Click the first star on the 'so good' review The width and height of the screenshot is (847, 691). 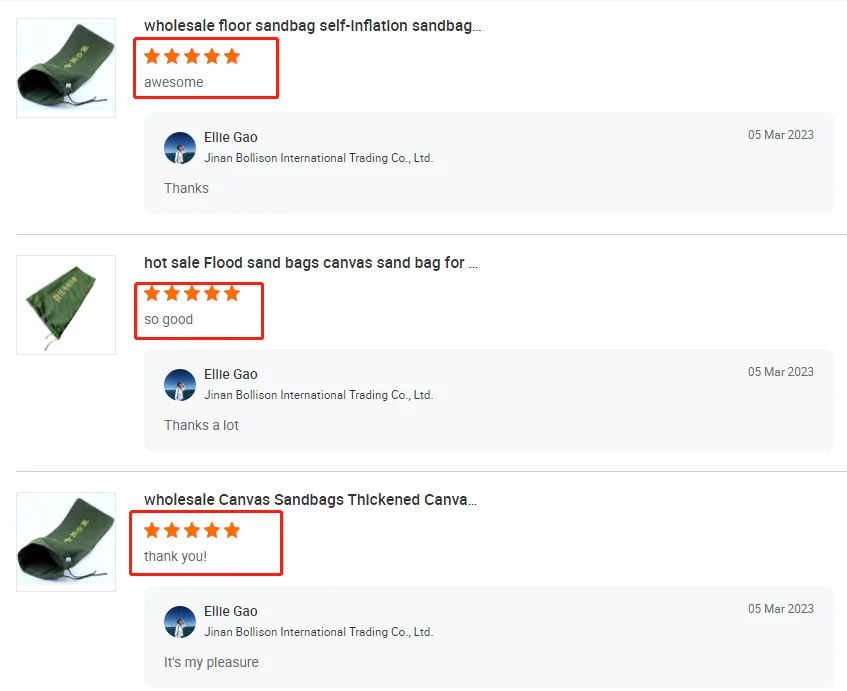(x=152, y=293)
